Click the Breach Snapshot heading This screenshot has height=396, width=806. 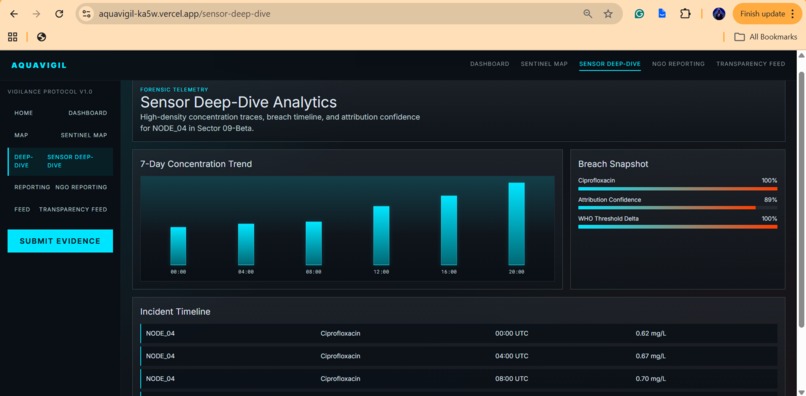point(613,164)
